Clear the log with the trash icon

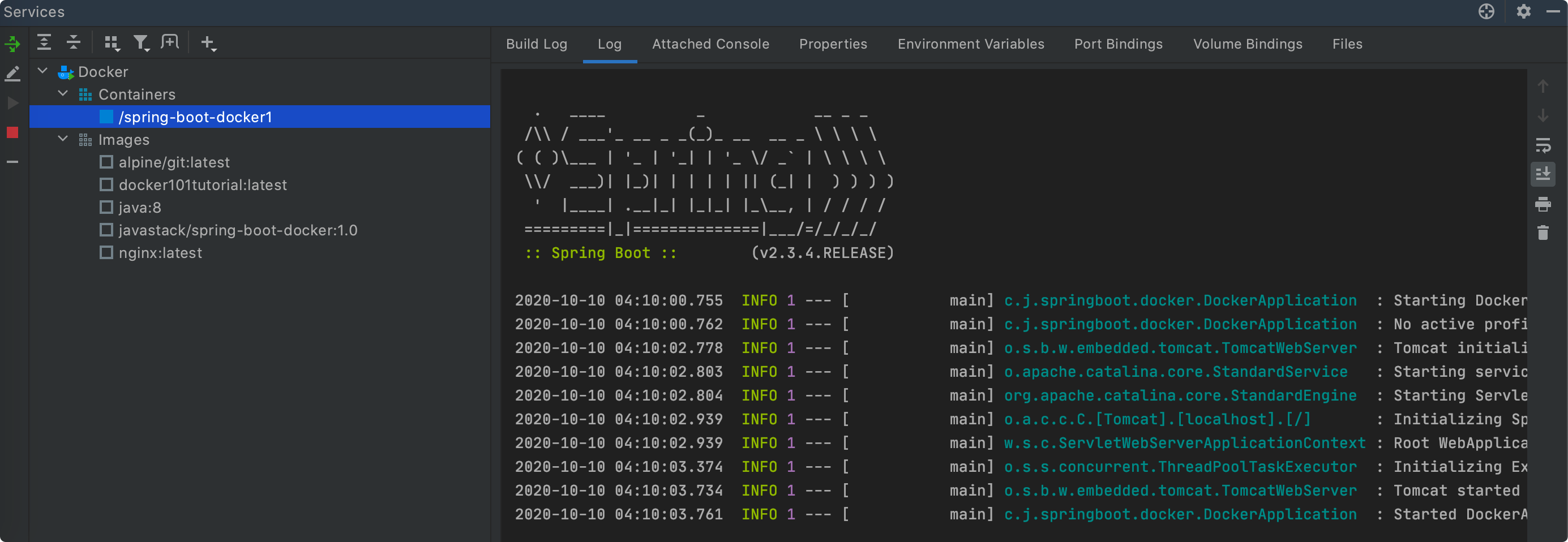point(1543,233)
